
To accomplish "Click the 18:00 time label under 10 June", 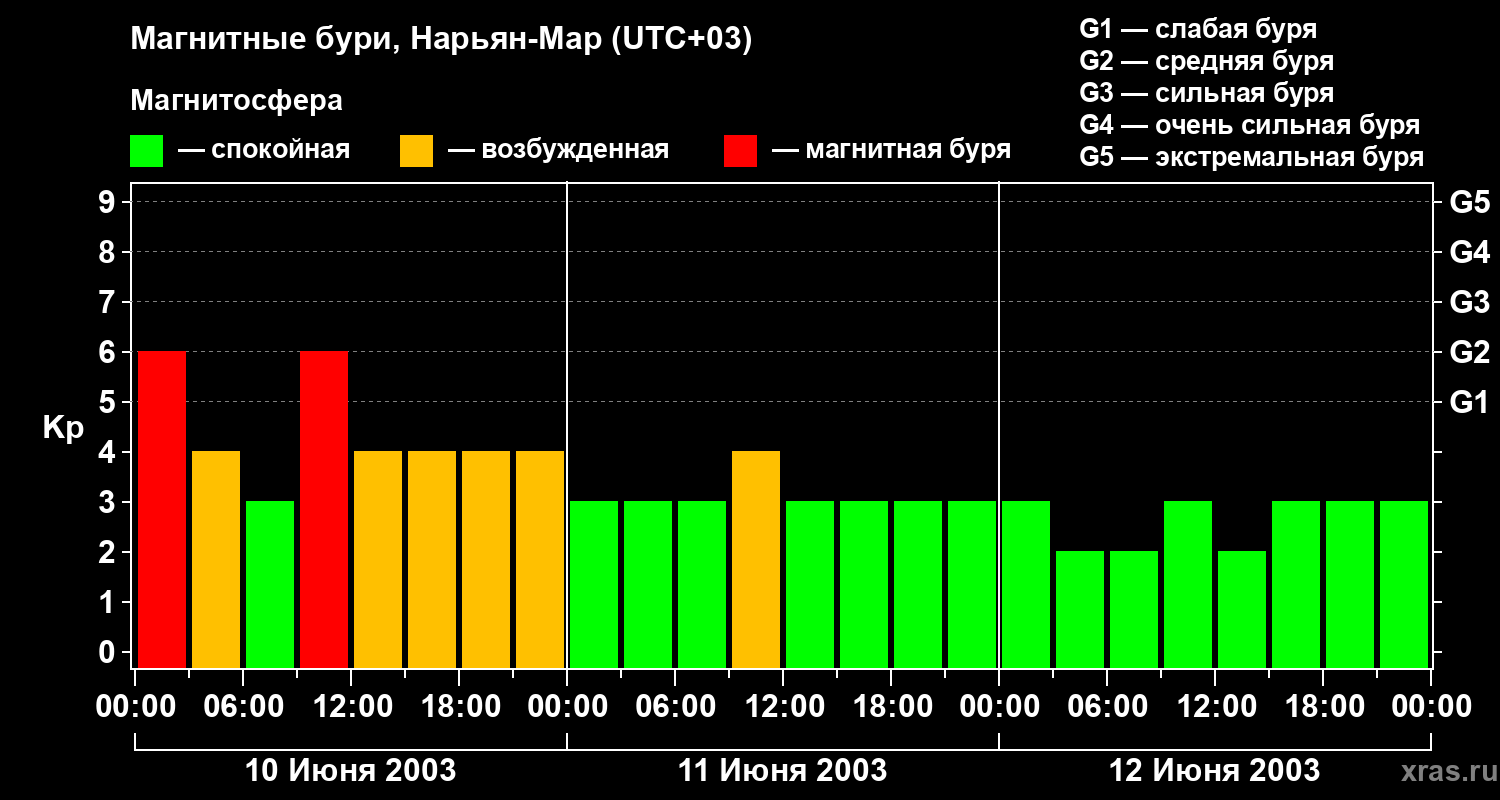I will [459, 707].
